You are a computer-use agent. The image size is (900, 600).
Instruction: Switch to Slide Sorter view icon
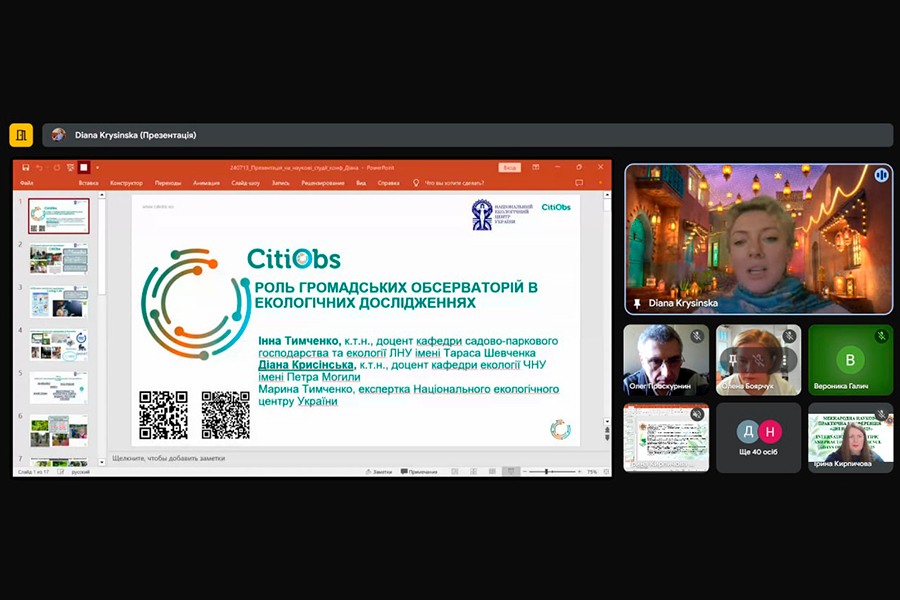474,472
